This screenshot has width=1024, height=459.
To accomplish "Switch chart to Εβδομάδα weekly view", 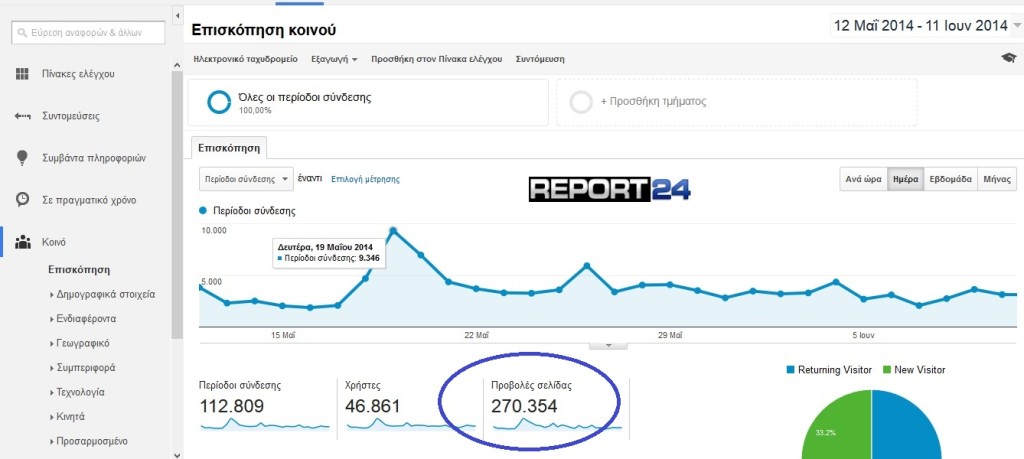I will [x=950, y=179].
